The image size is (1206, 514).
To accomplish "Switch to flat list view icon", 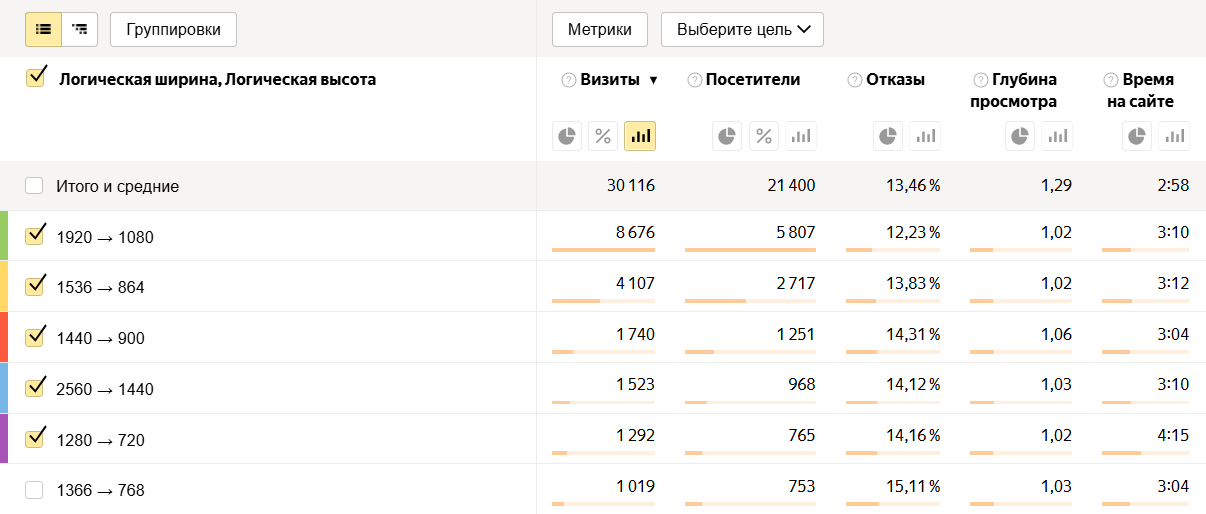I will click(x=43, y=30).
